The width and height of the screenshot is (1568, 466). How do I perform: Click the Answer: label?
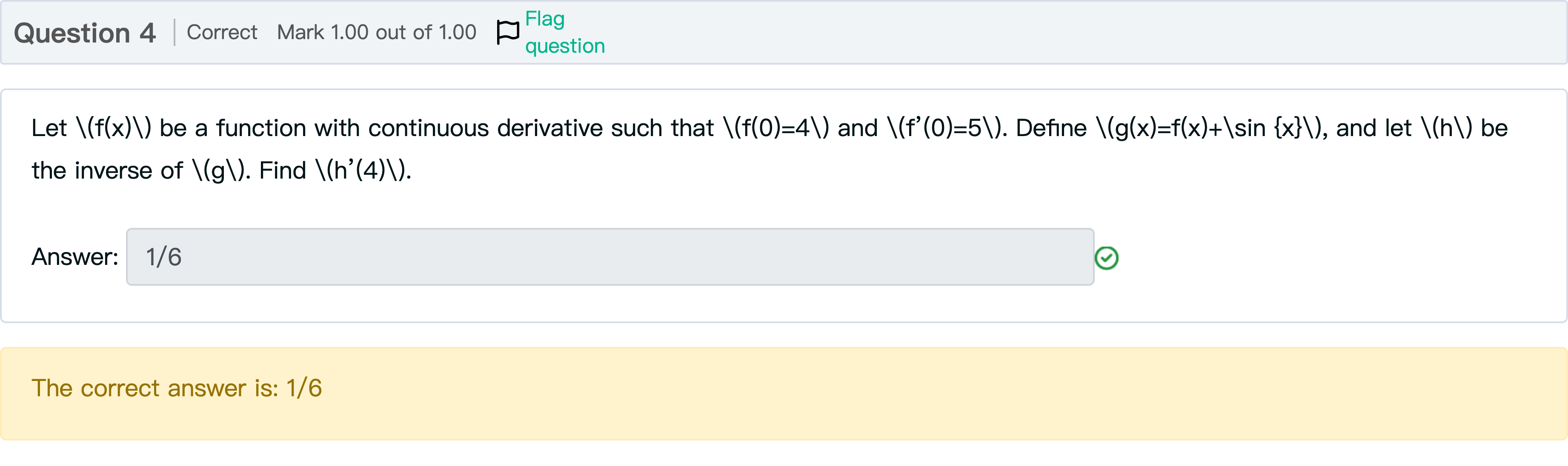(x=75, y=257)
